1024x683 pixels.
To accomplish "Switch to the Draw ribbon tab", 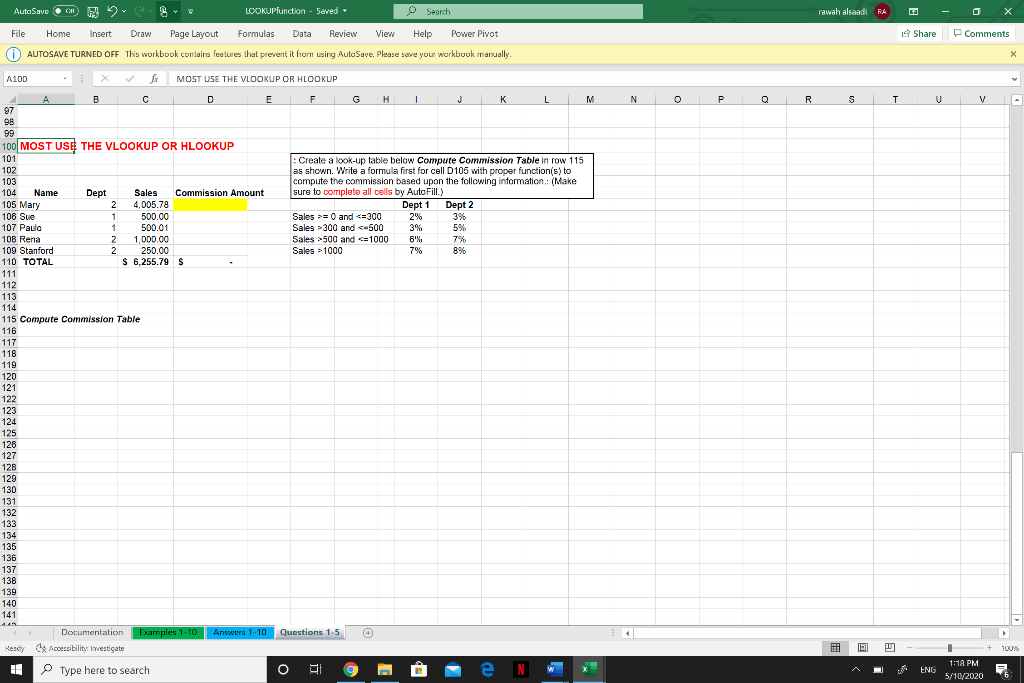I will click(x=140, y=33).
